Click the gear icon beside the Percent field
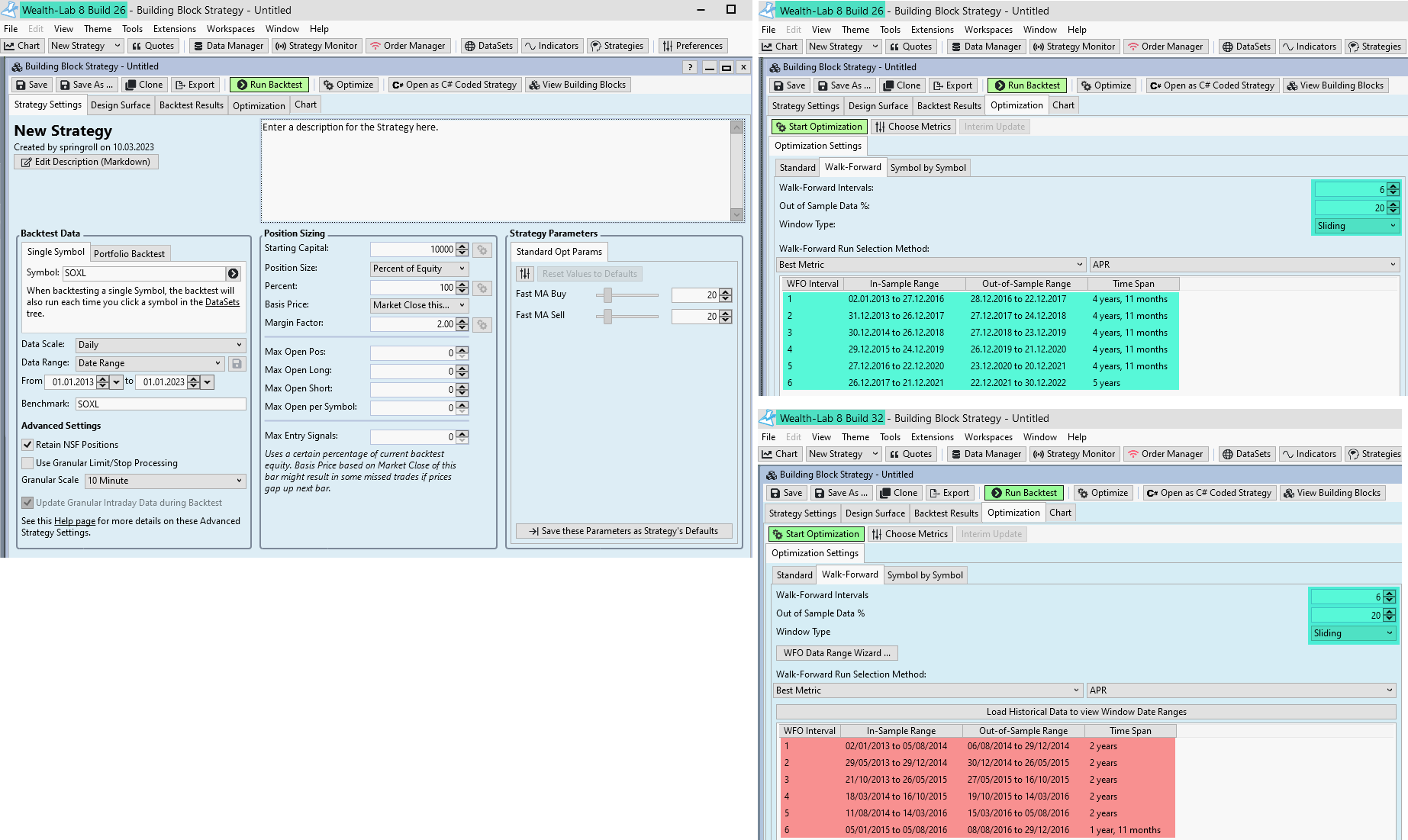This screenshot has width=1408, height=840. pos(482,288)
